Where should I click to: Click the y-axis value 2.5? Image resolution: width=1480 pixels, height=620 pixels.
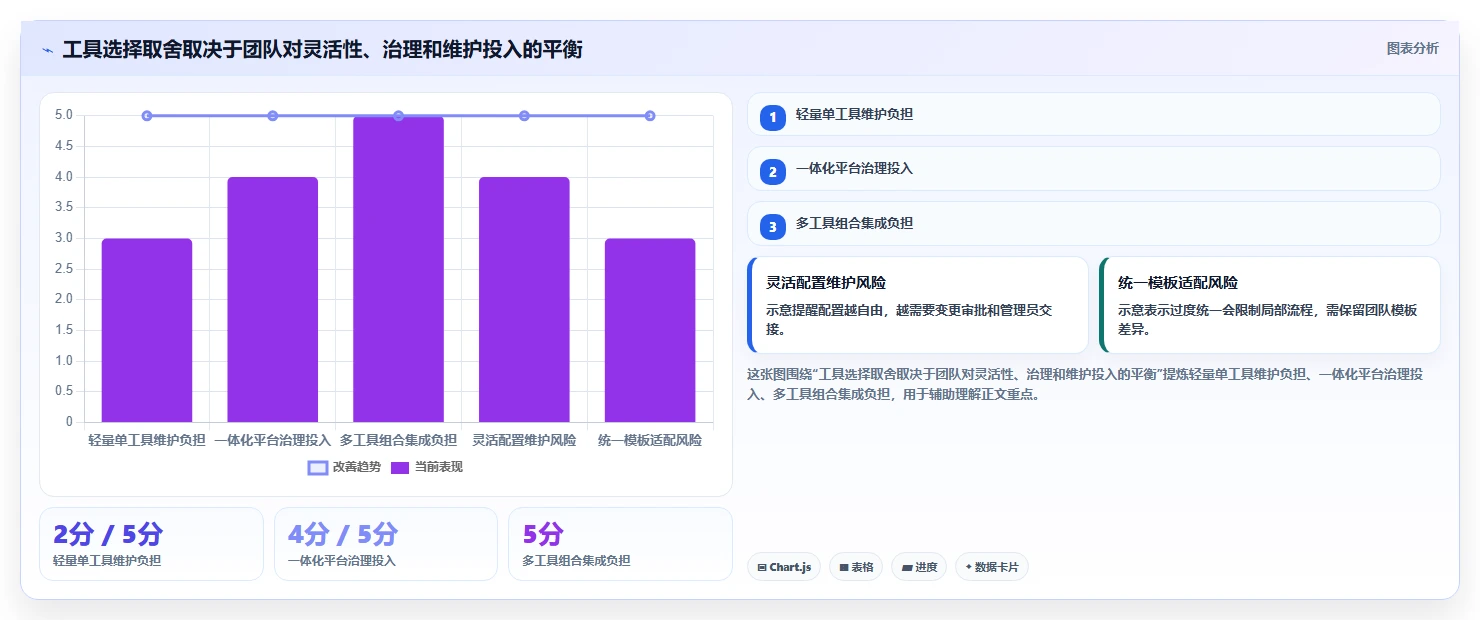64,269
